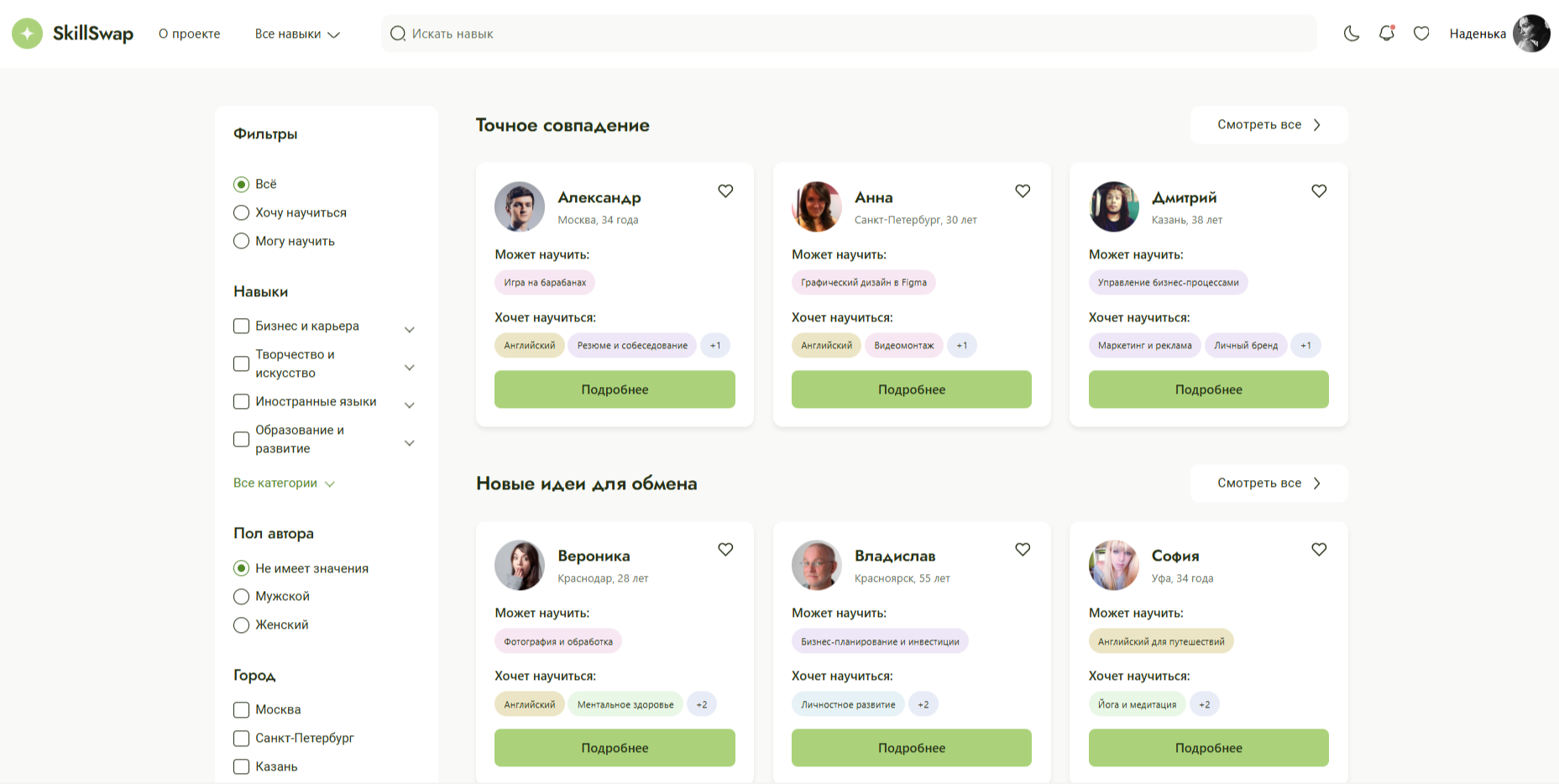Open Александр's avatar photo
Image resolution: width=1559 pixels, height=784 pixels.
[x=520, y=206]
